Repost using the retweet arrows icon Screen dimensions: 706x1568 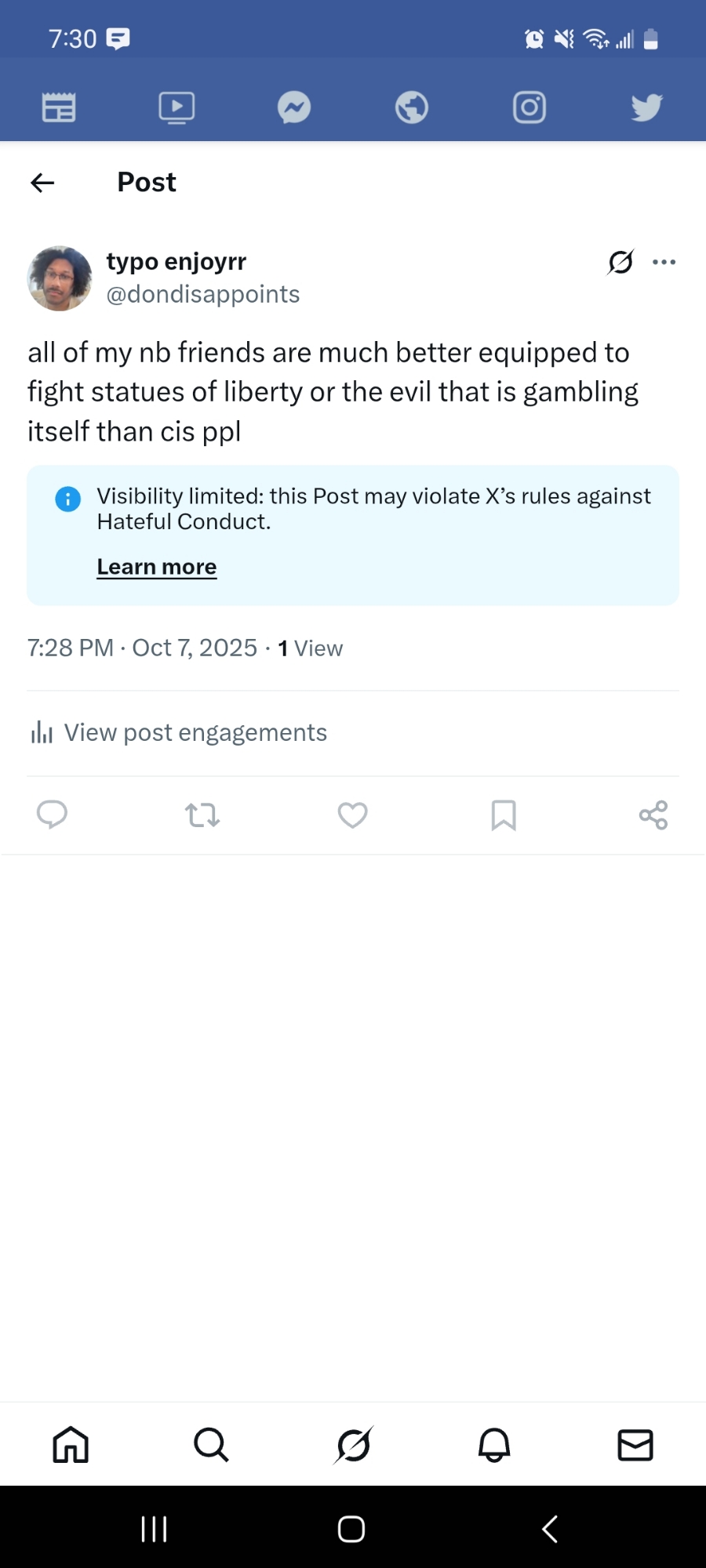pos(202,815)
